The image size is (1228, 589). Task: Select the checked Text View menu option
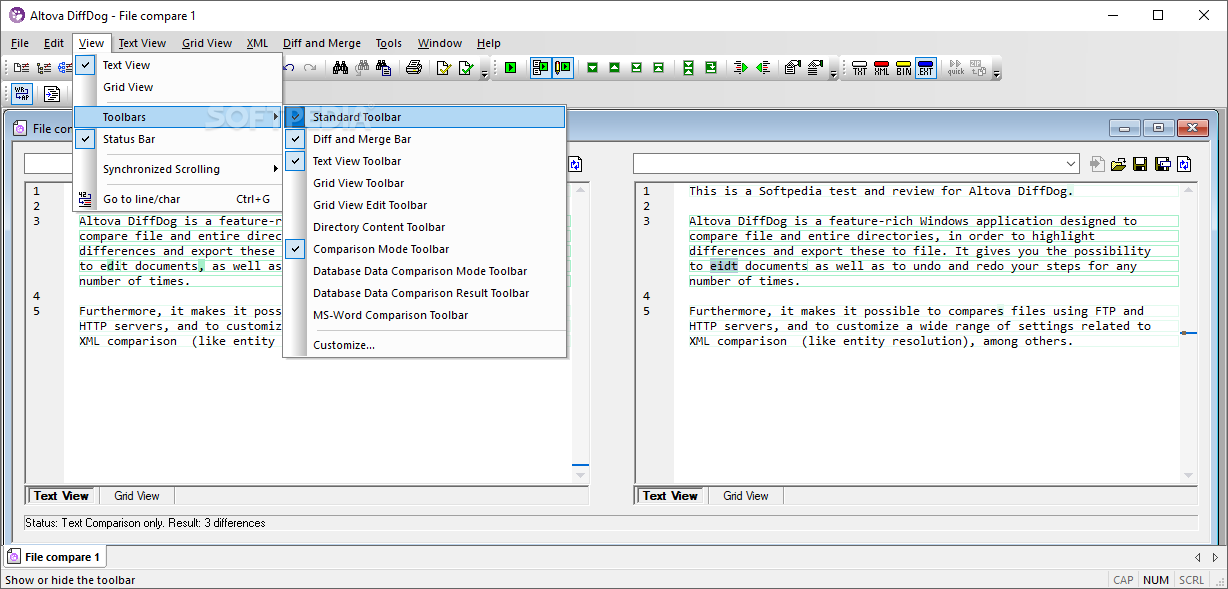pos(178,65)
